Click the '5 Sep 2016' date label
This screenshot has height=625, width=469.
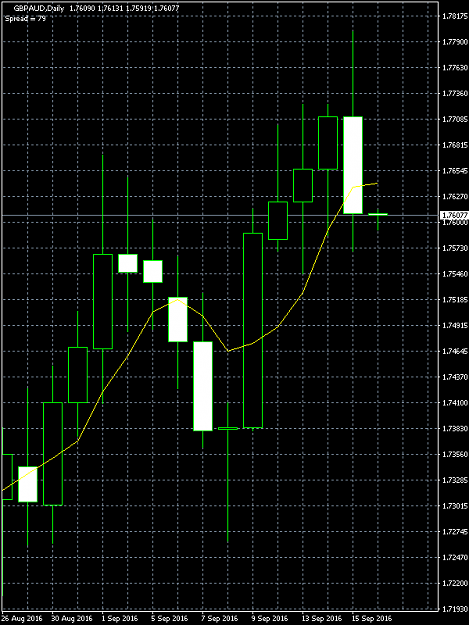[x=170, y=619]
